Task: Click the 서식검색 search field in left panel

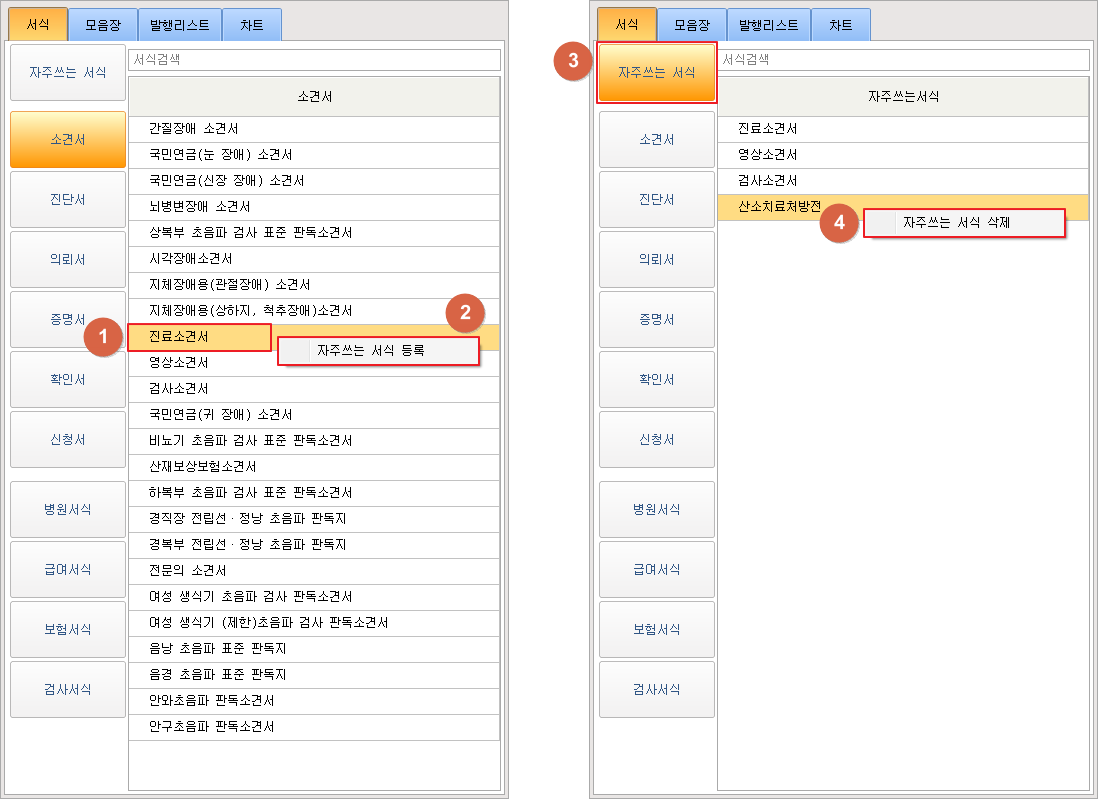Action: [314, 60]
